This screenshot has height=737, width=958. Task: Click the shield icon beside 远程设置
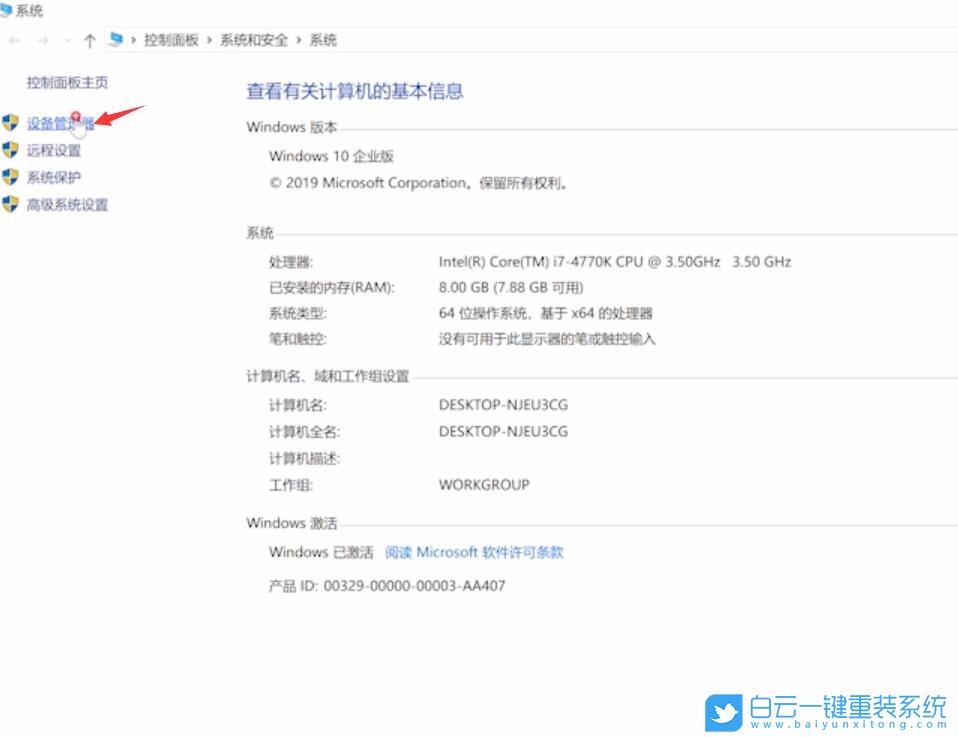[x=13, y=151]
